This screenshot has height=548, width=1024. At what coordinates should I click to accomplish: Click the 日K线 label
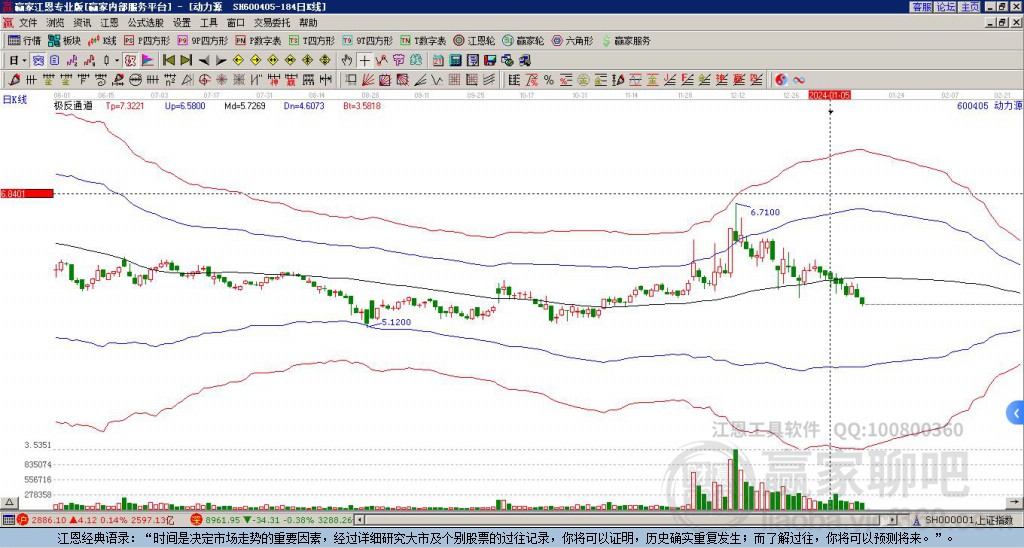coord(14,100)
